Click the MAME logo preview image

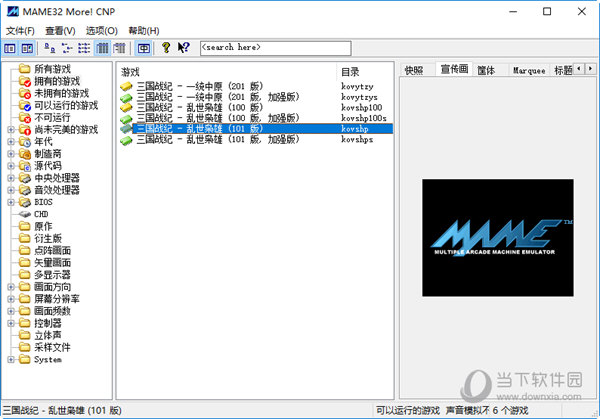click(498, 238)
